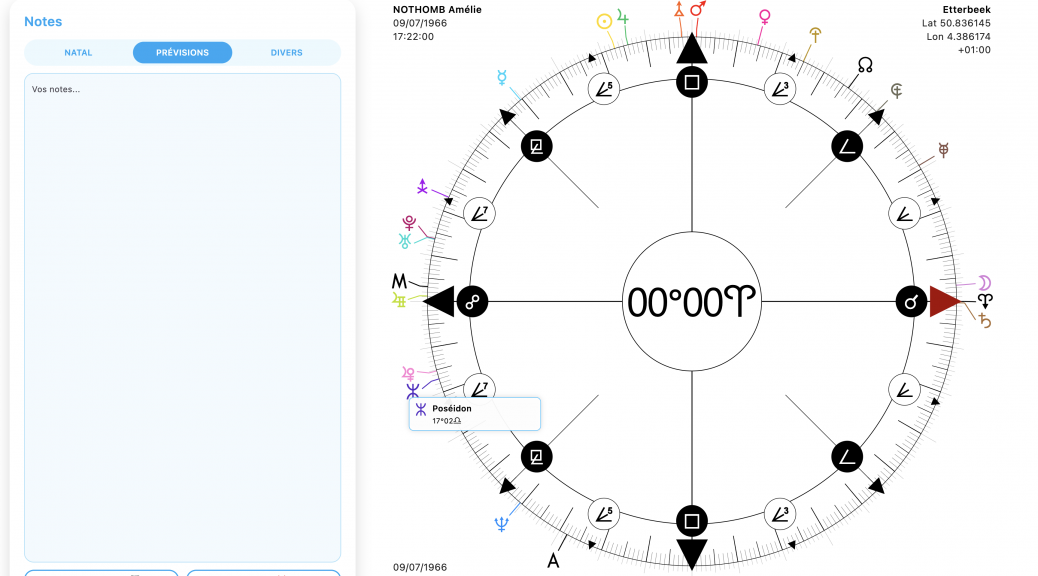Click the pink crescent Moon glyph
The width and height of the screenshot is (1038, 576).
click(984, 281)
